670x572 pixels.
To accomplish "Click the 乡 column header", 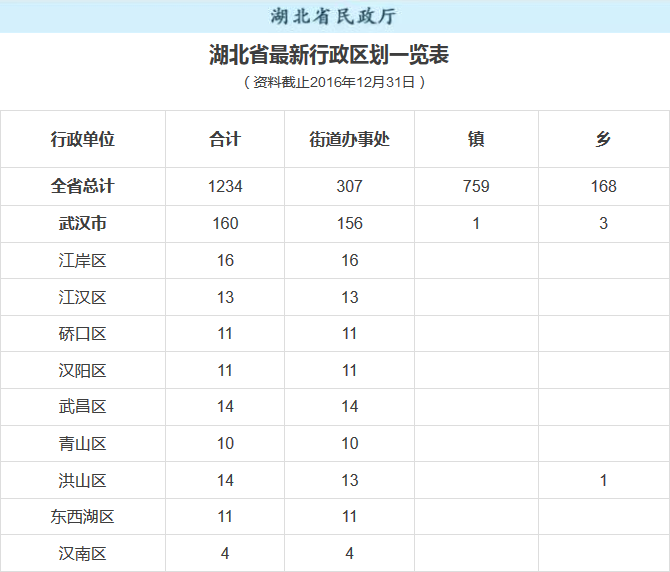I will [x=603, y=139].
